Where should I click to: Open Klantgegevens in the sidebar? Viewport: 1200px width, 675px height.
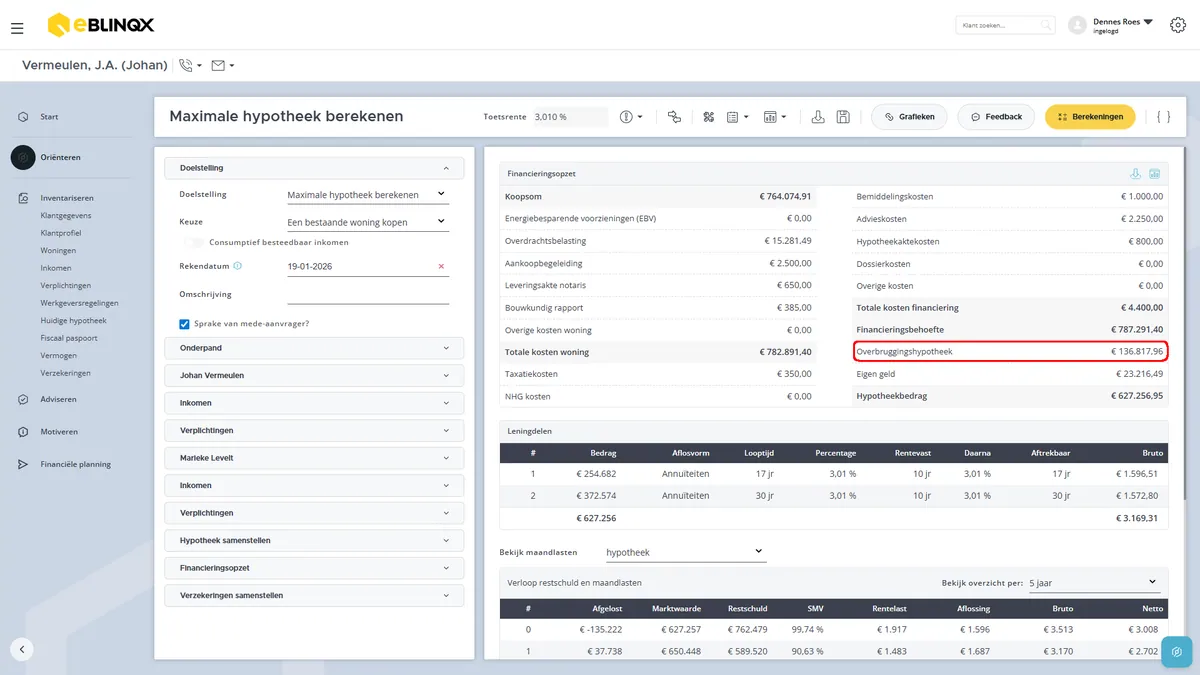(x=65, y=215)
